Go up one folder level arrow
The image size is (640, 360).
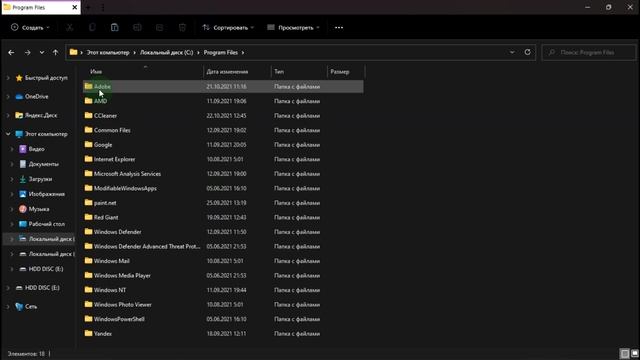click(x=56, y=52)
